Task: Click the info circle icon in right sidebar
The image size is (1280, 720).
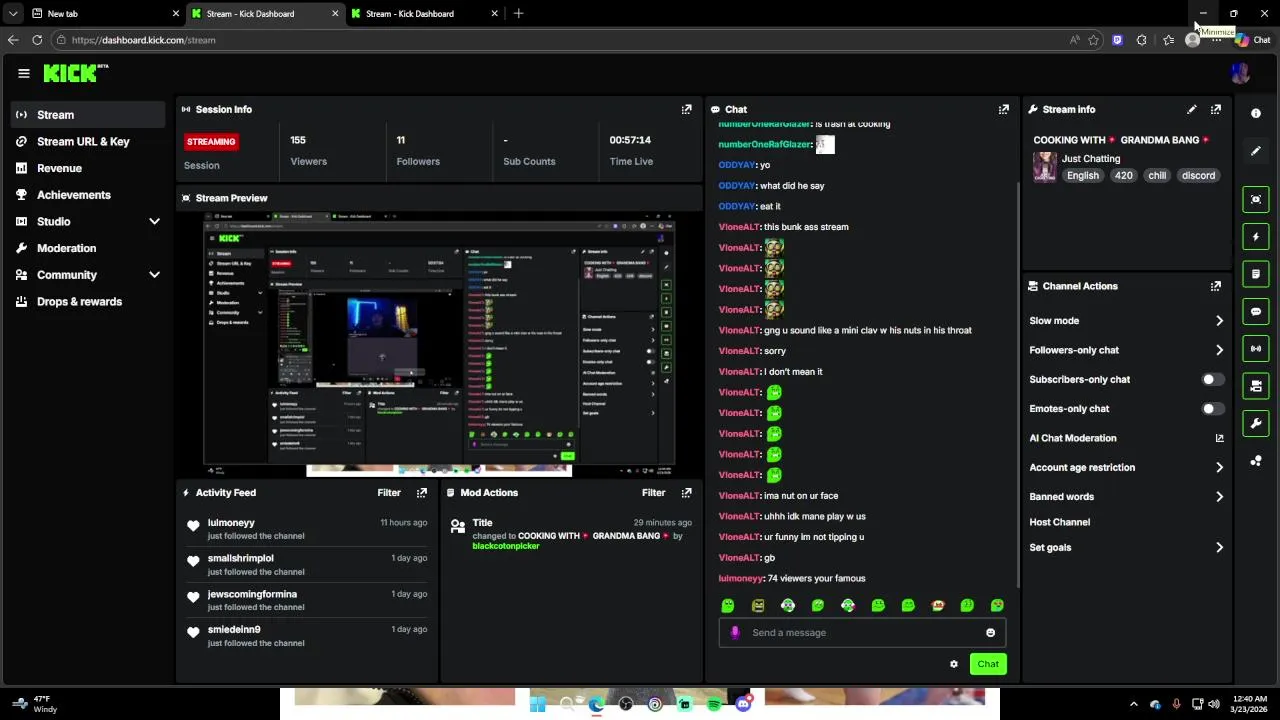Action: pos(1256,114)
